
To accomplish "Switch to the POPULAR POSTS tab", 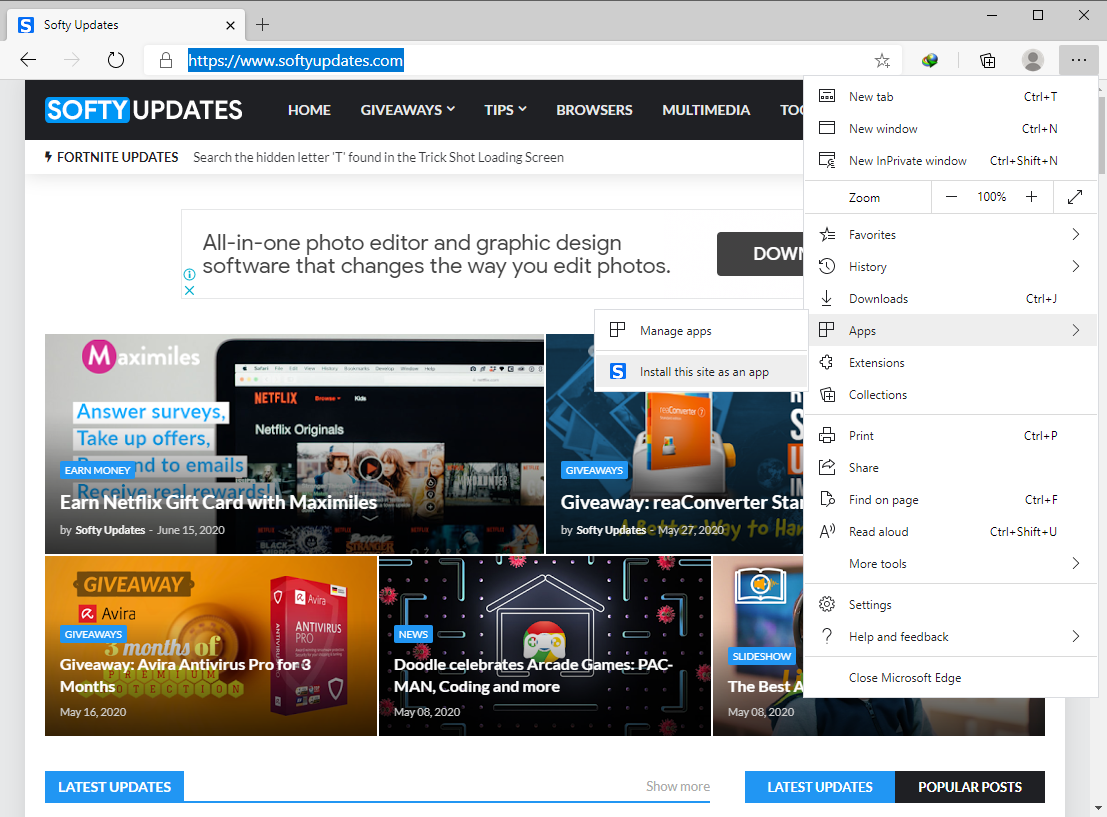I will tap(969, 787).
